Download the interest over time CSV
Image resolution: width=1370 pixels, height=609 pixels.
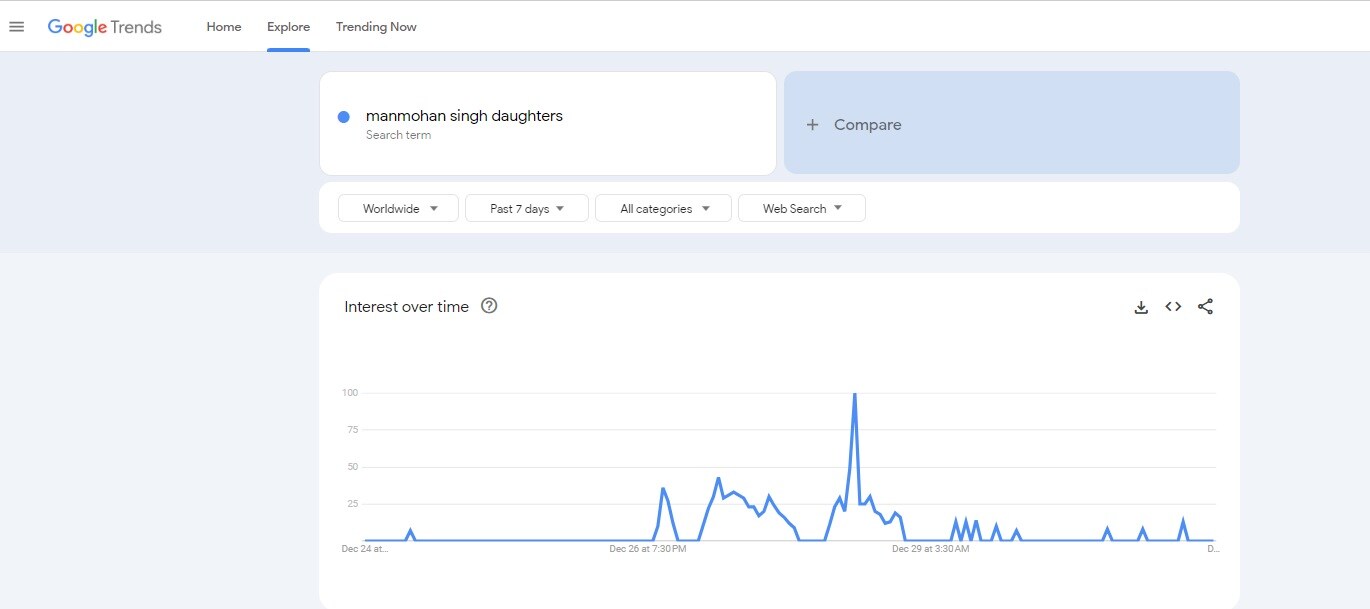[1141, 307]
